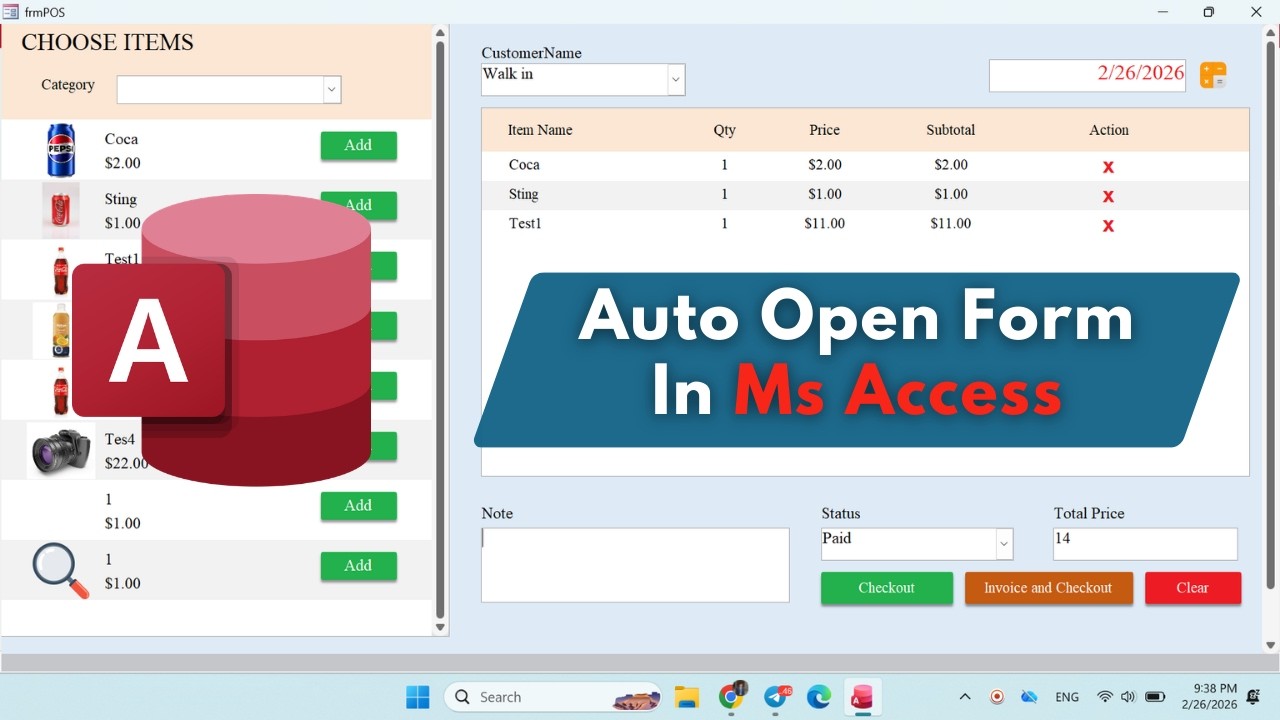Expand the CustomerName dropdown arrow
1280x720 pixels.
click(x=676, y=80)
